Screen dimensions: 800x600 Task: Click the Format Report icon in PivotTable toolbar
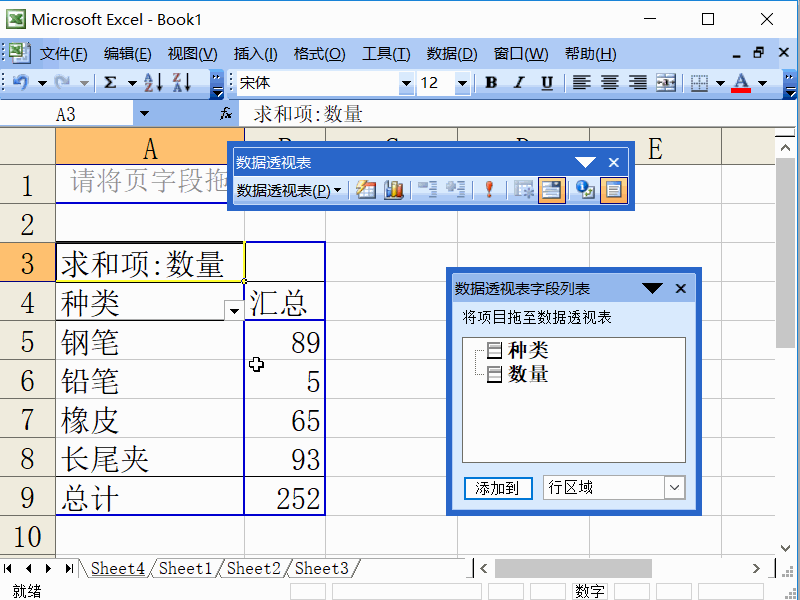[x=366, y=190]
